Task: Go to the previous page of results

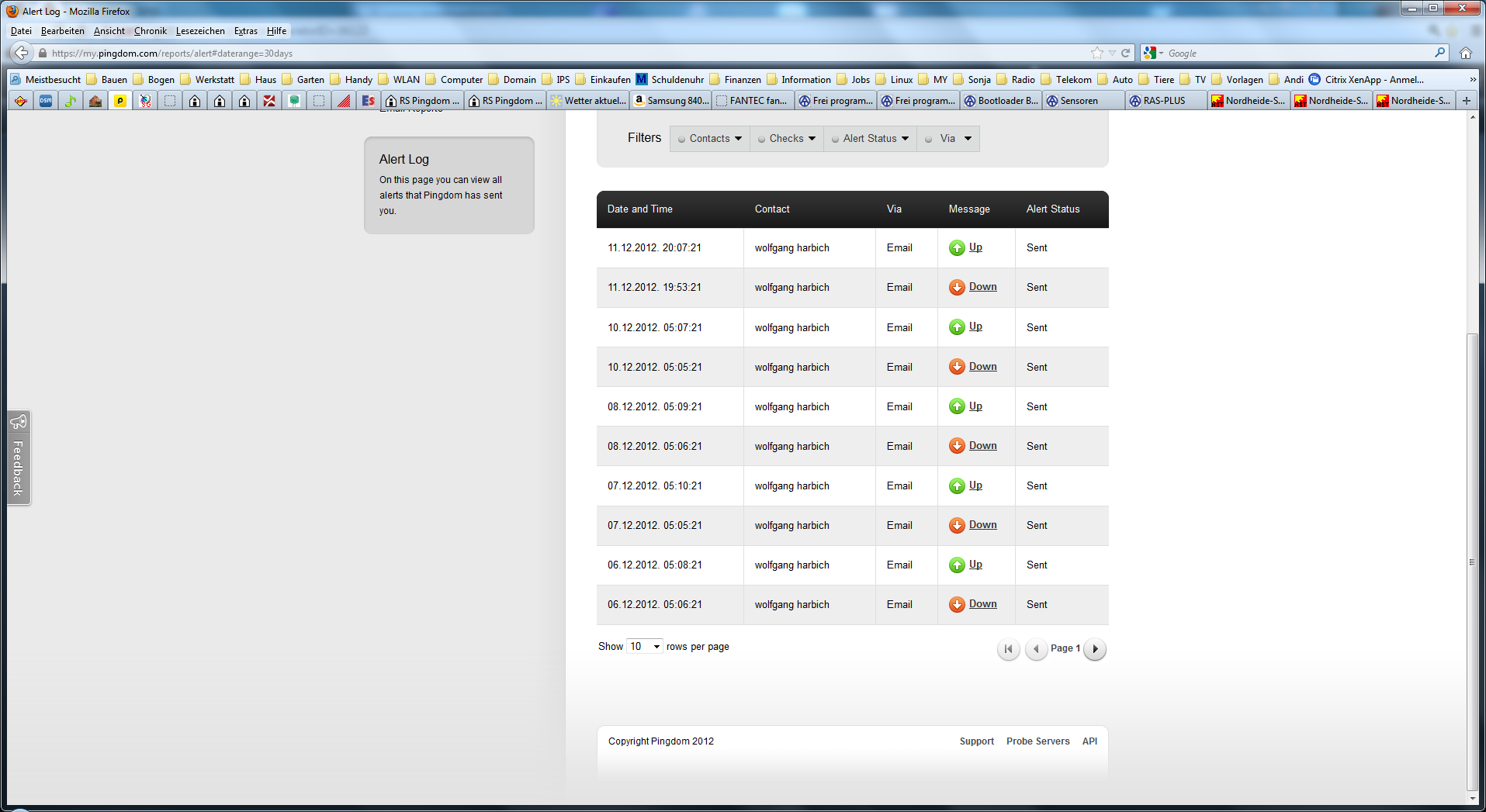Action: tap(1036, 649)
